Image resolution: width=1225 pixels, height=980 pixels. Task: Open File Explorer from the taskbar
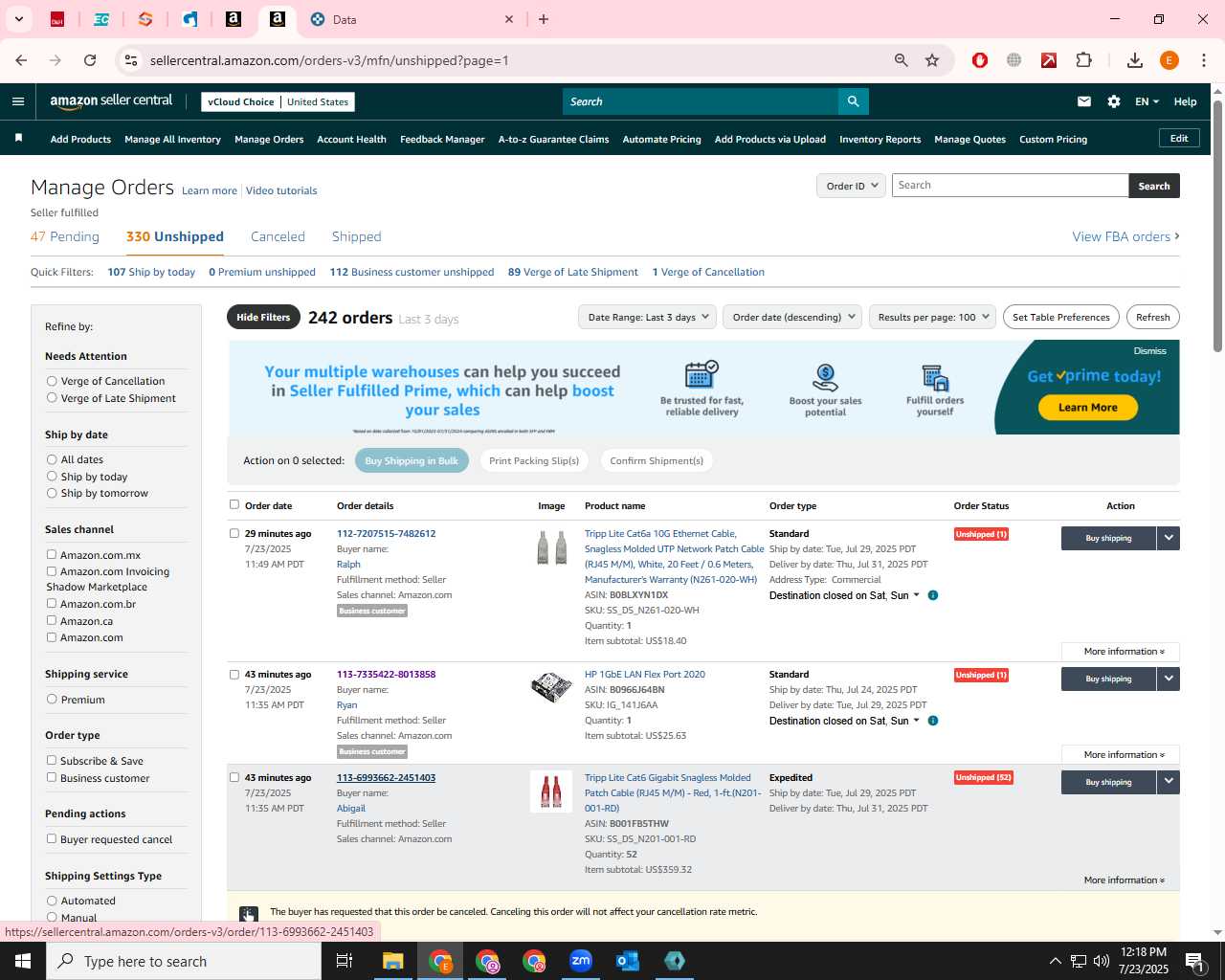pos(393,961)
